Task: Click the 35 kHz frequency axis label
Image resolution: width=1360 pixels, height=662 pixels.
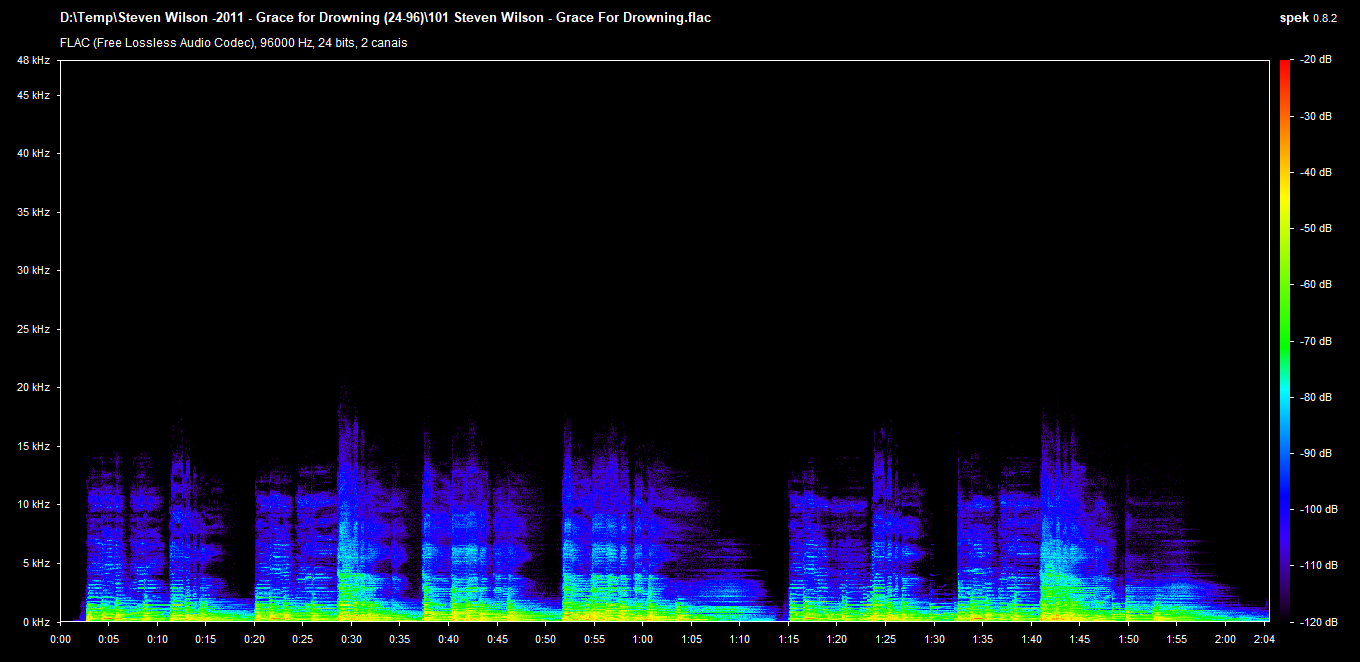Action: pos(33,213)
